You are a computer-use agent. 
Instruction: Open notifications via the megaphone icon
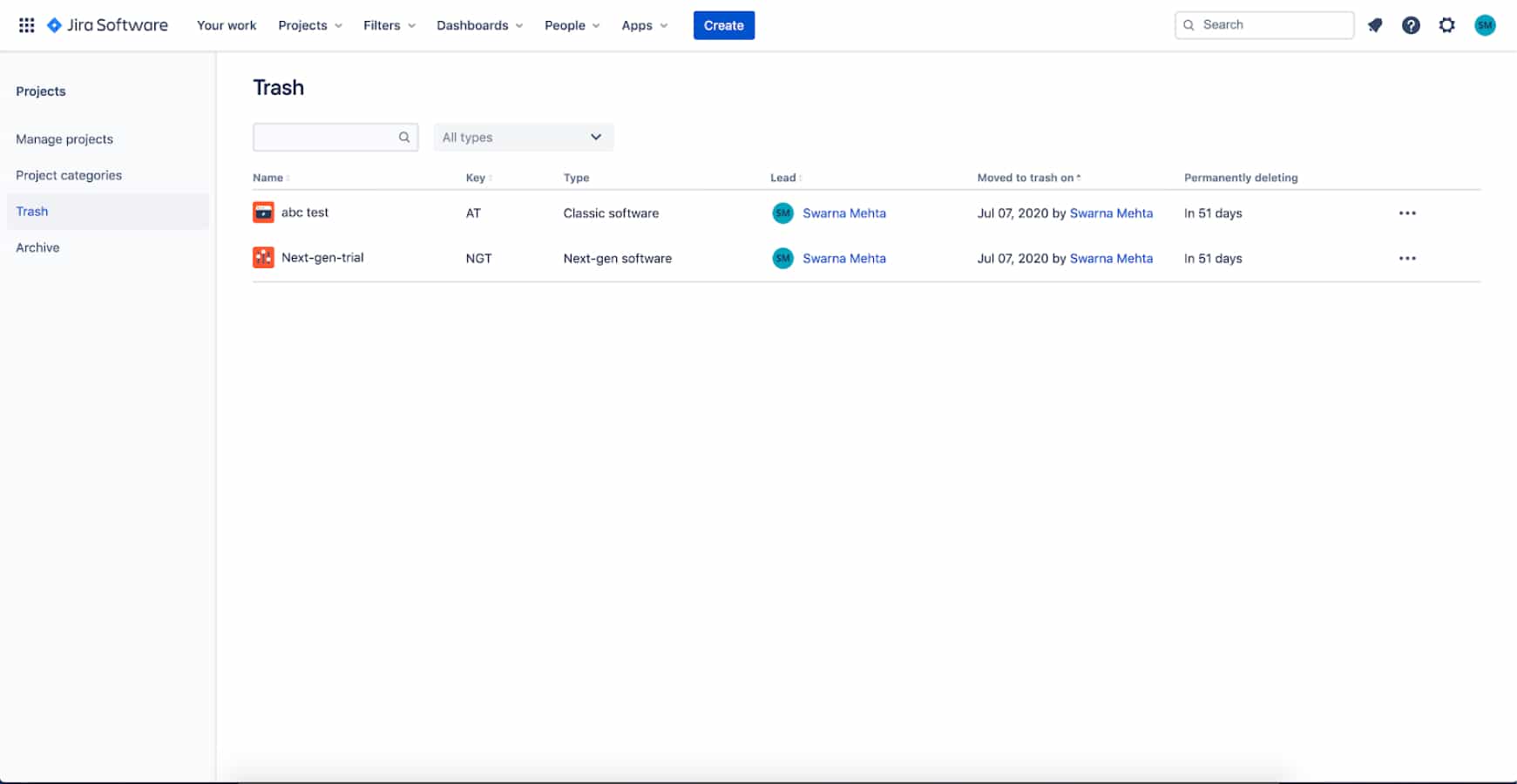click(x=1375, y=25)
